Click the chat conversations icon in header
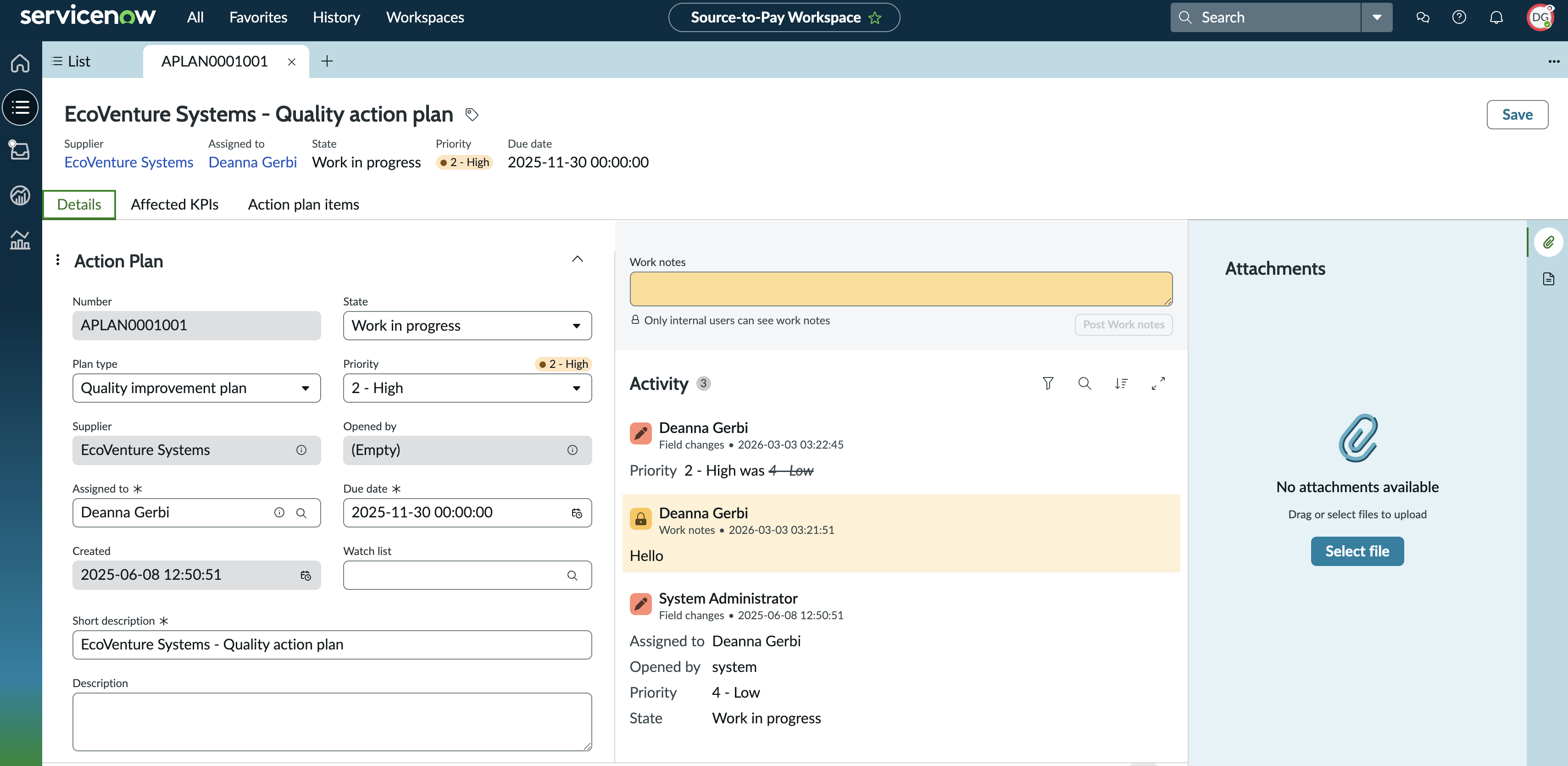This screenshot has width=1568, height=766. coord(1423,17)
